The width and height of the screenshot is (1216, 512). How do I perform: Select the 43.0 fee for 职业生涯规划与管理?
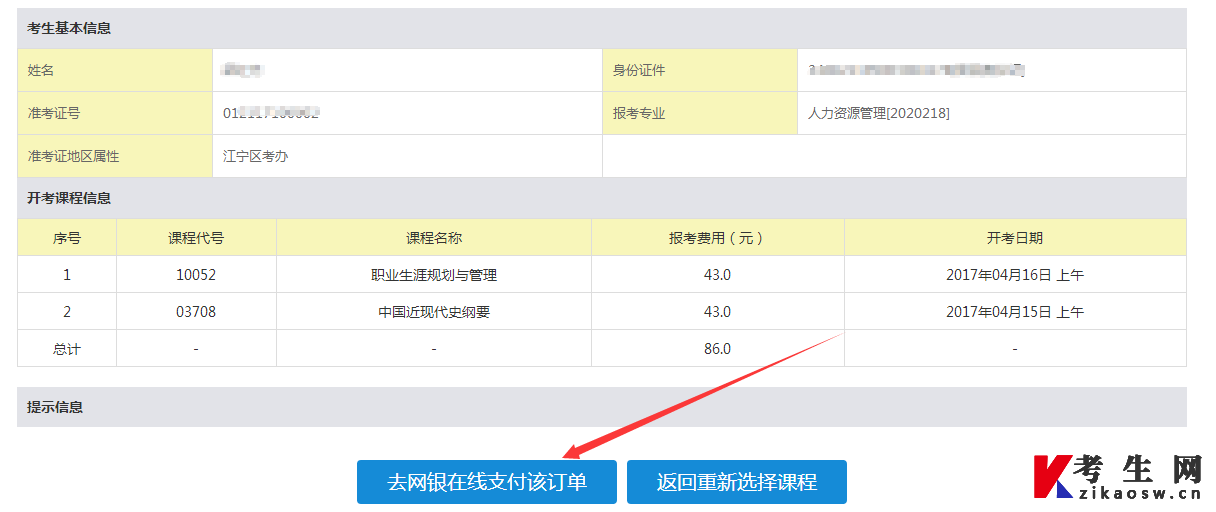[x=718, y=274]
